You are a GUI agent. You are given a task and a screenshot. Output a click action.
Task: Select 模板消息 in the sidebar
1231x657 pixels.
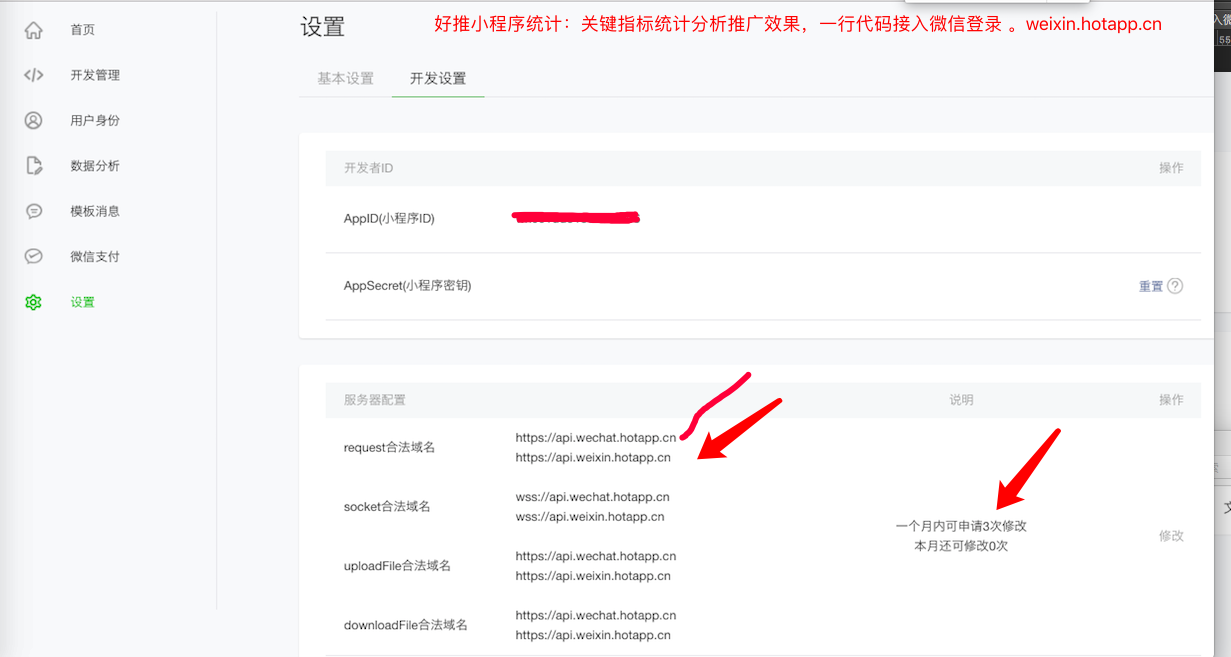[95, 210]
